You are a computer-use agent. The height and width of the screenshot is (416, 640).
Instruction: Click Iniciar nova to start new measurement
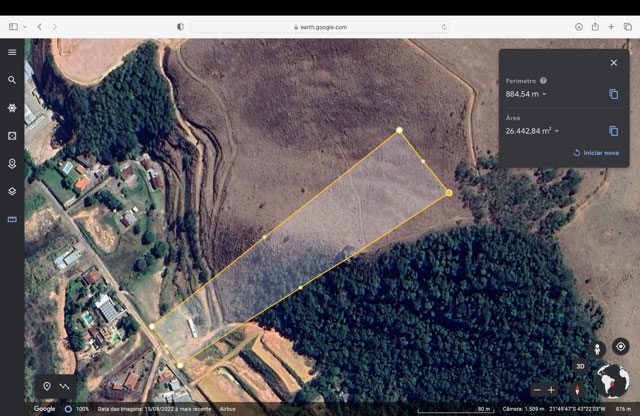596,153
